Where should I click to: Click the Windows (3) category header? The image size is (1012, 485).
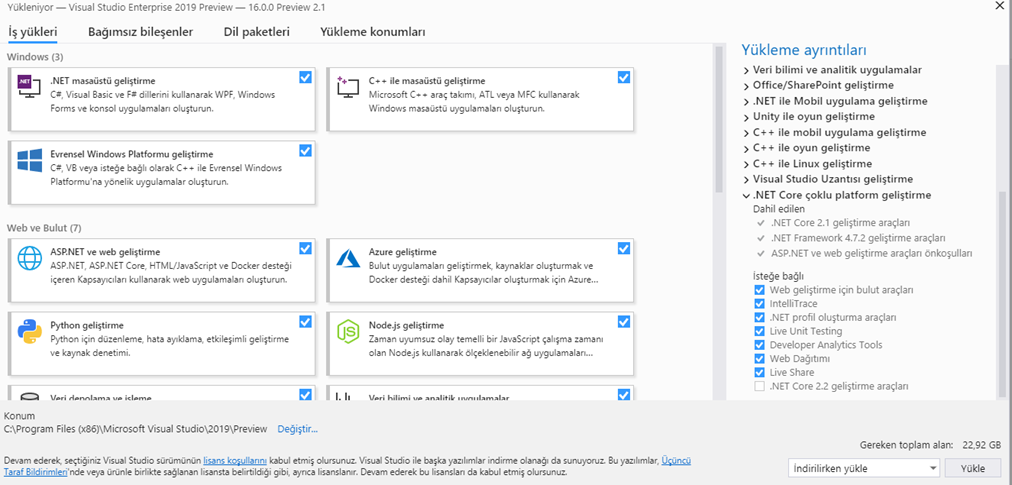(x=35, y=57)
